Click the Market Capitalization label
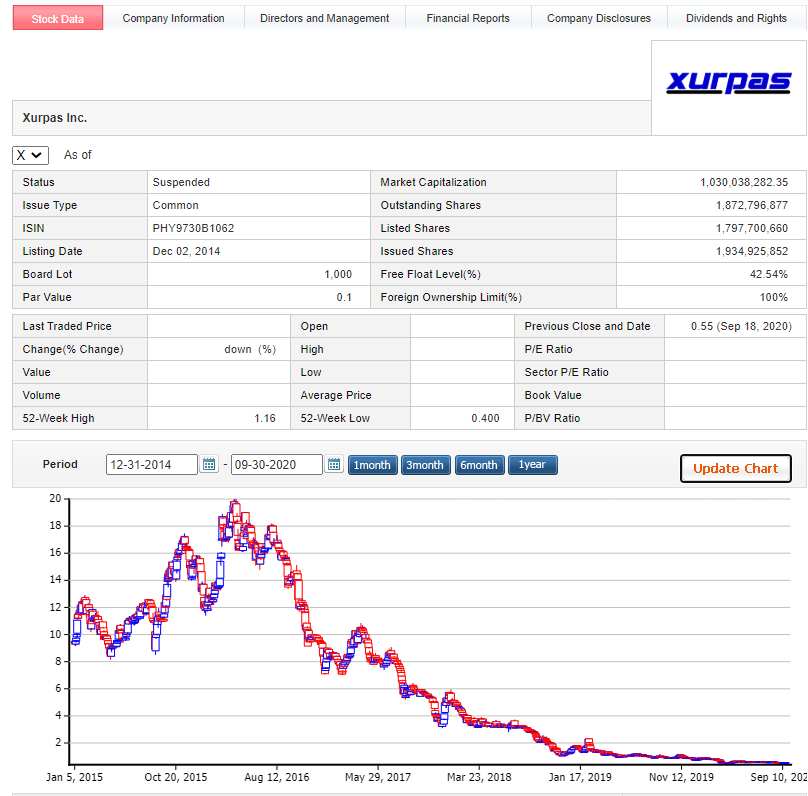 [433, 182]
